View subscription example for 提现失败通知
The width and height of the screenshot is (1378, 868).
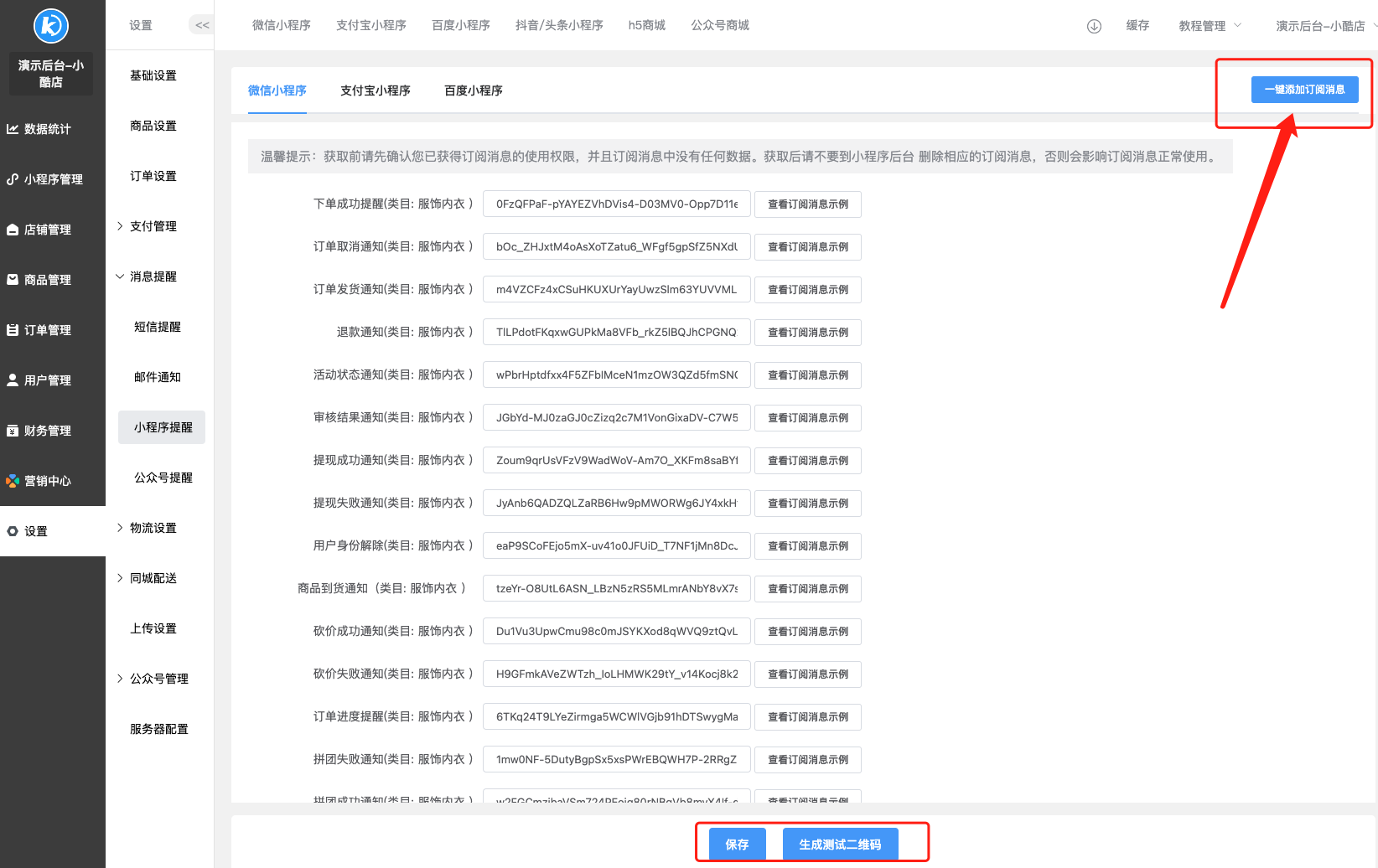[x=808, y=504]
